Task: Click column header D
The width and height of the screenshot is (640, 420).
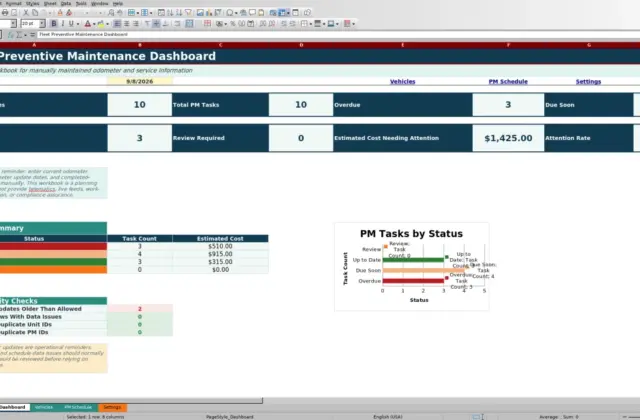Action: tap(301, 45)
